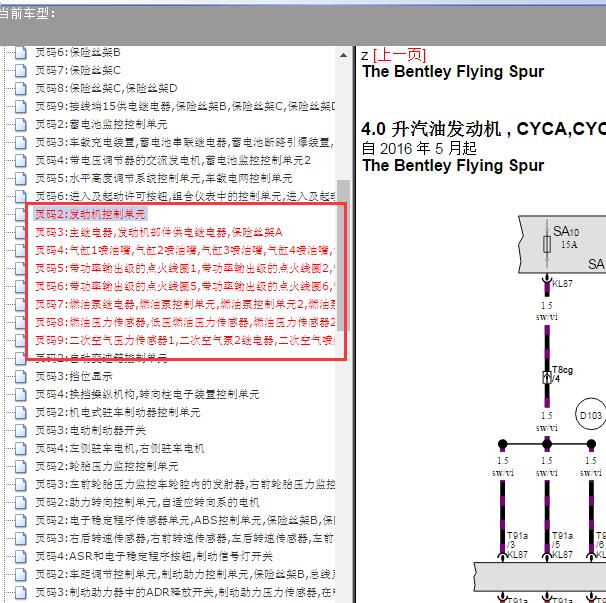Click page icon beside 页码6:进入及起动许可按钮

[x=20, y=196]
